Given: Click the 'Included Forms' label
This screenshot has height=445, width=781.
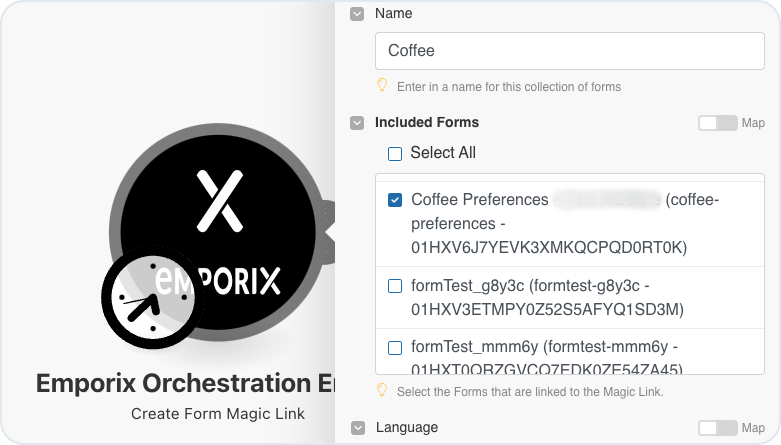Looking at the screenshot, I should coord(427,123).
